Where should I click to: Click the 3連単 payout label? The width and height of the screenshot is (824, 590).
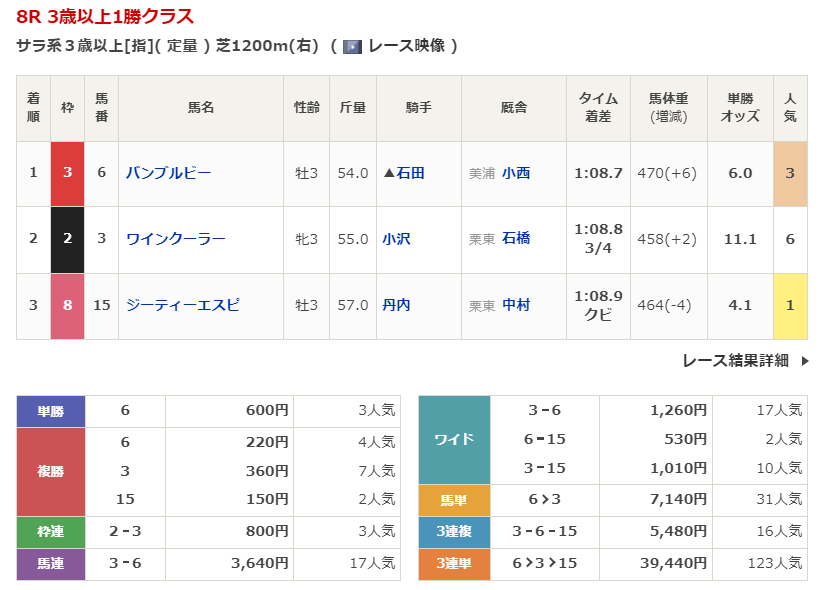pos(454,564)
